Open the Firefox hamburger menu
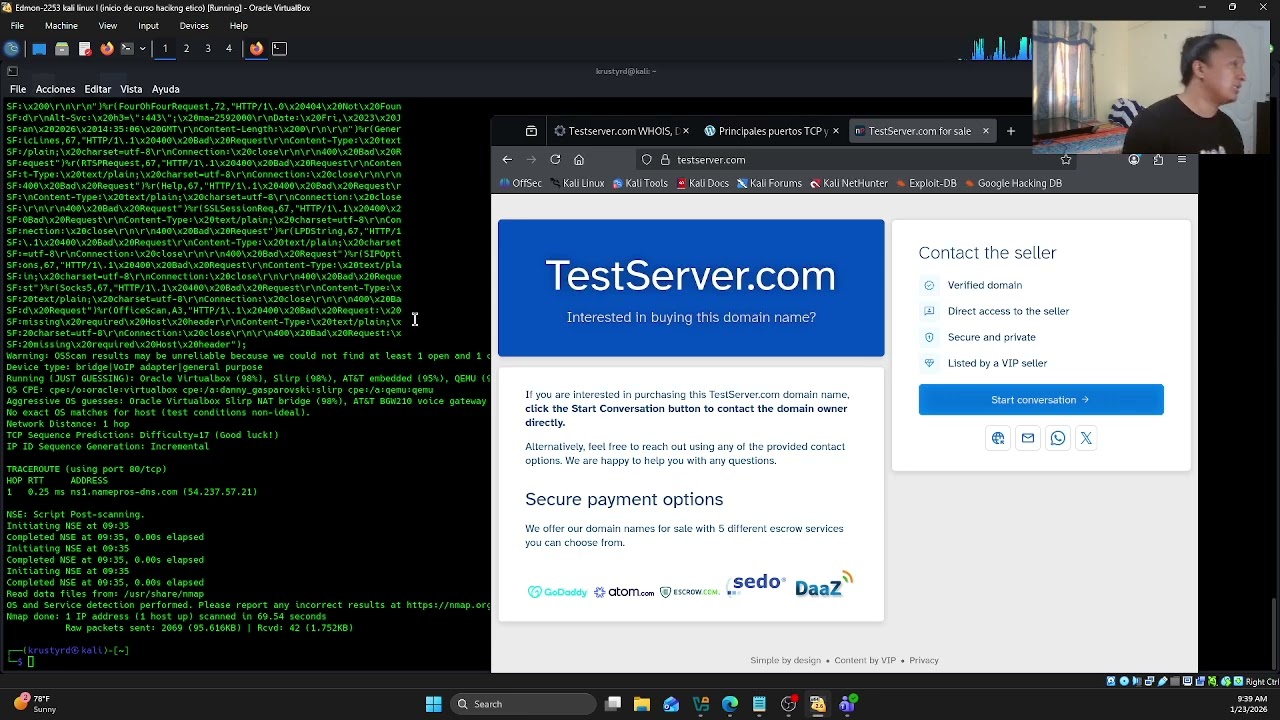 (1182, 160)
